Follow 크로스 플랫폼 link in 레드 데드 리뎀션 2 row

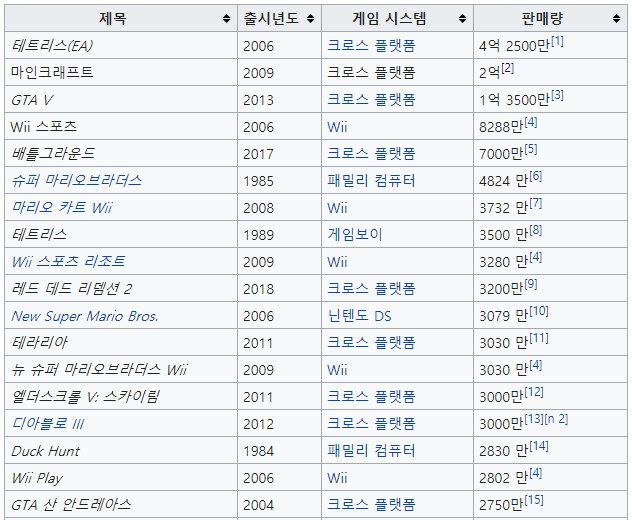pos(371,288)
